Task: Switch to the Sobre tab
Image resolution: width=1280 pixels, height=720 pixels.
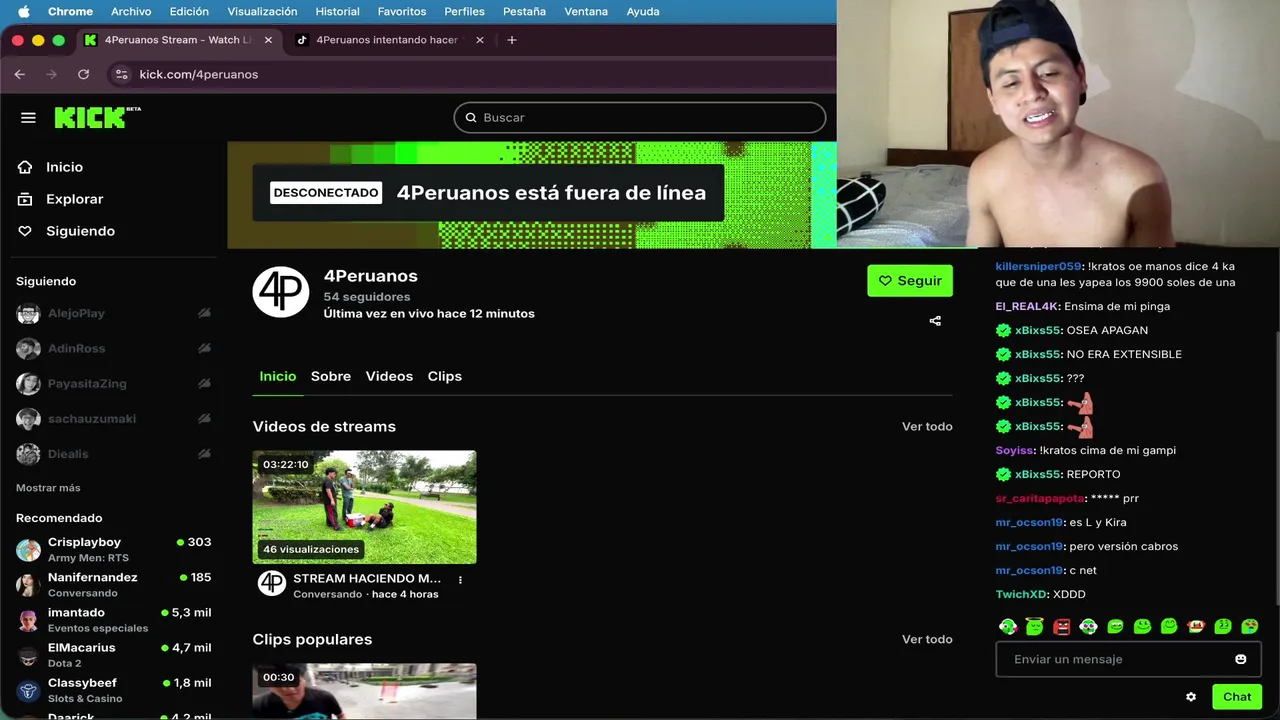Action: [331, 376]
